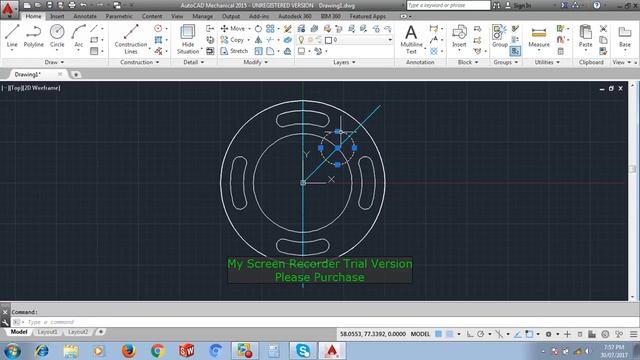This screenshot has width=640, height=360.
Task: Open Skype from the Windows taskbar
Action: [x=302, y=351]
